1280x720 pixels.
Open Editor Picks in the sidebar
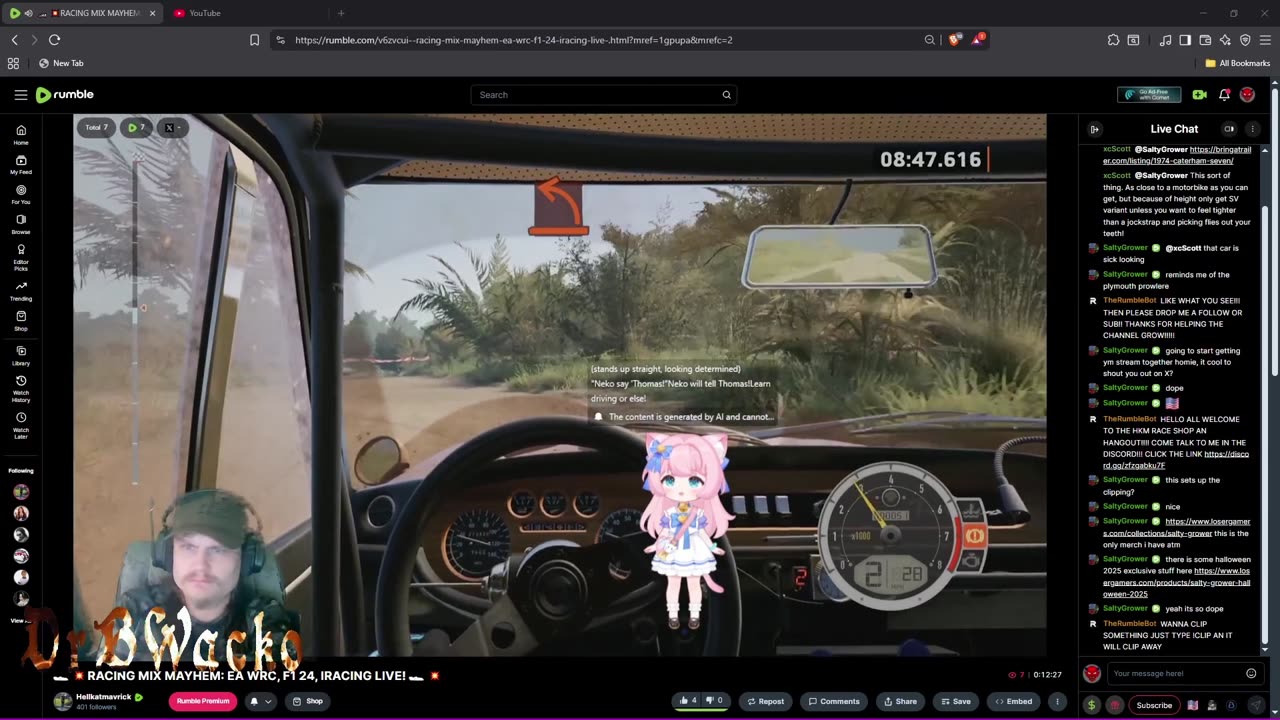tap(21, 256)
